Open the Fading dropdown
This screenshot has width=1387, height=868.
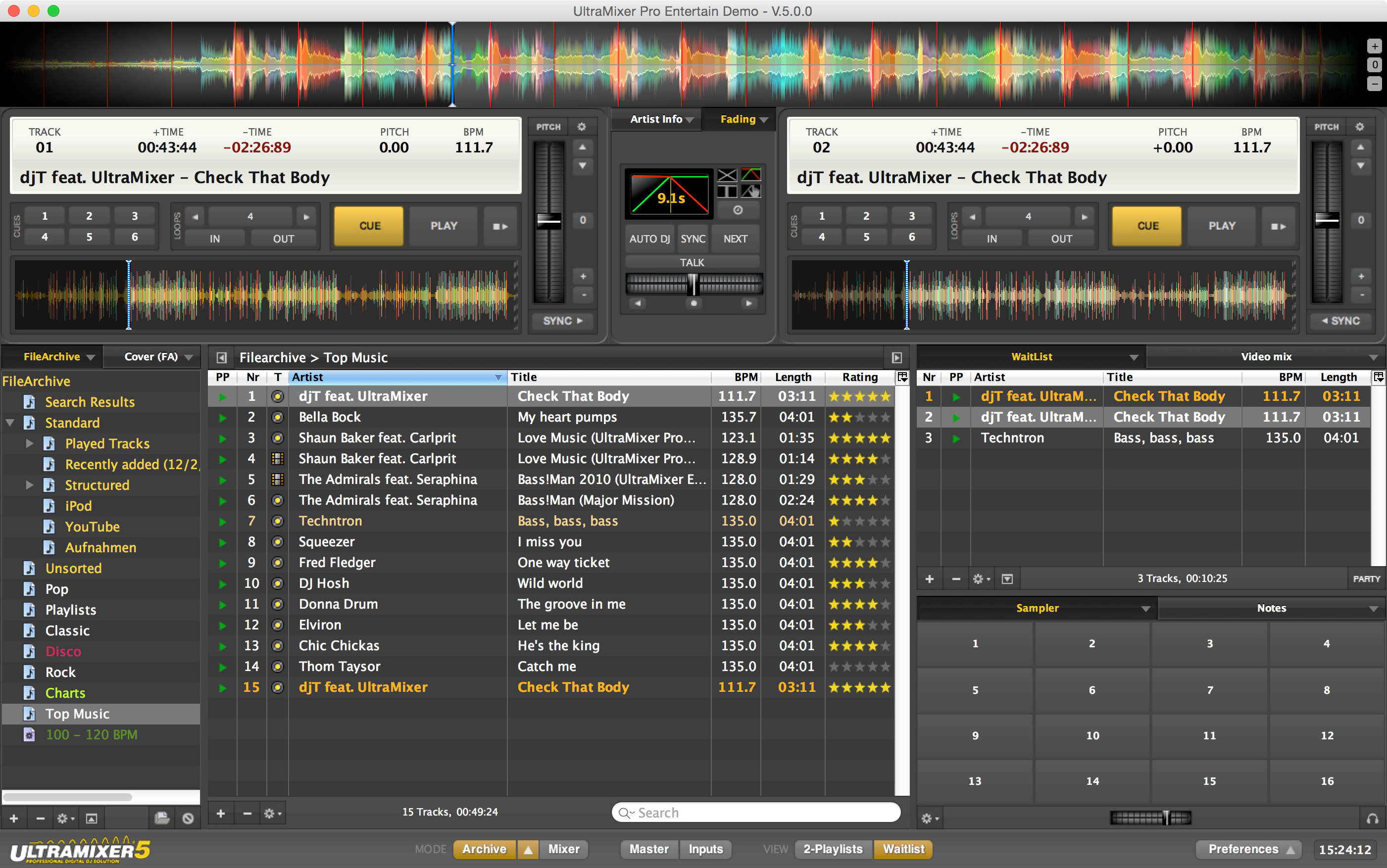click(743, 119)
